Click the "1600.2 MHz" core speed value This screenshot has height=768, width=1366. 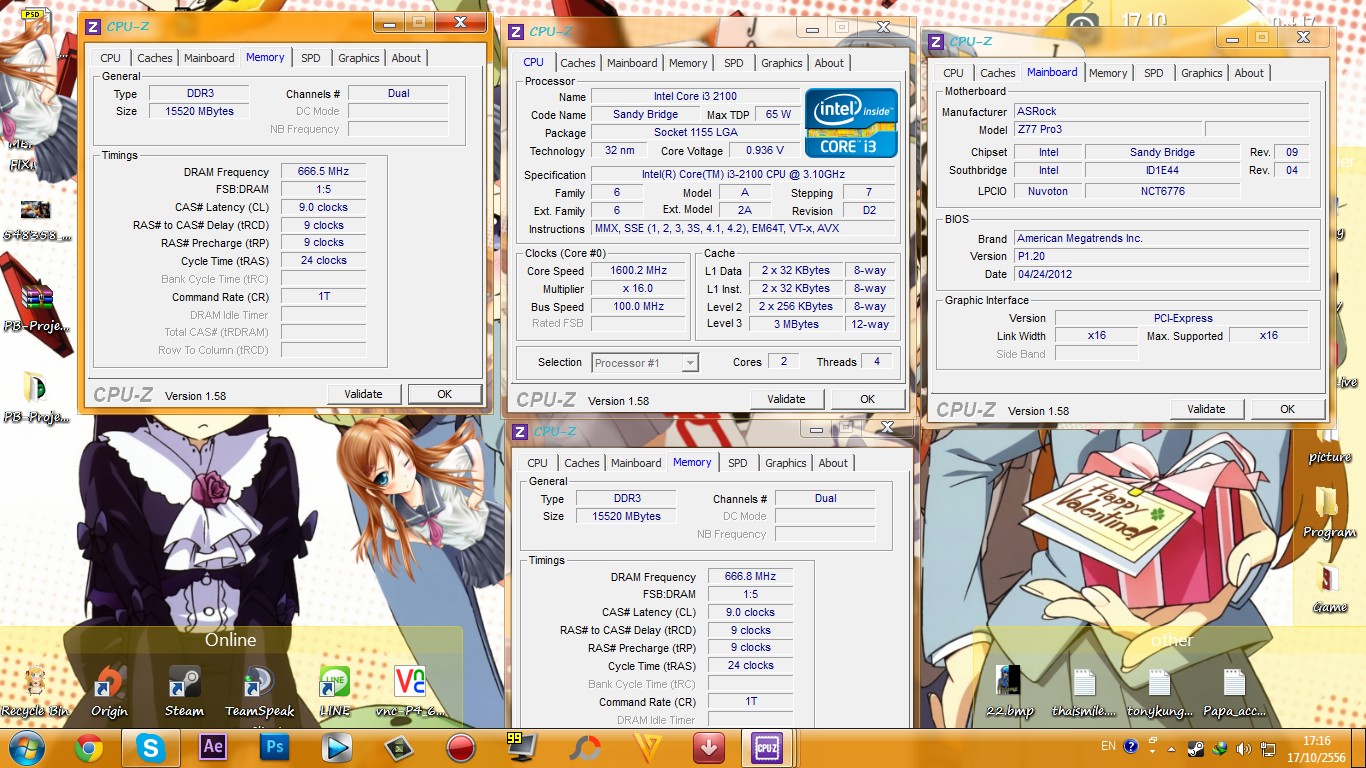[x=638, y=271]
